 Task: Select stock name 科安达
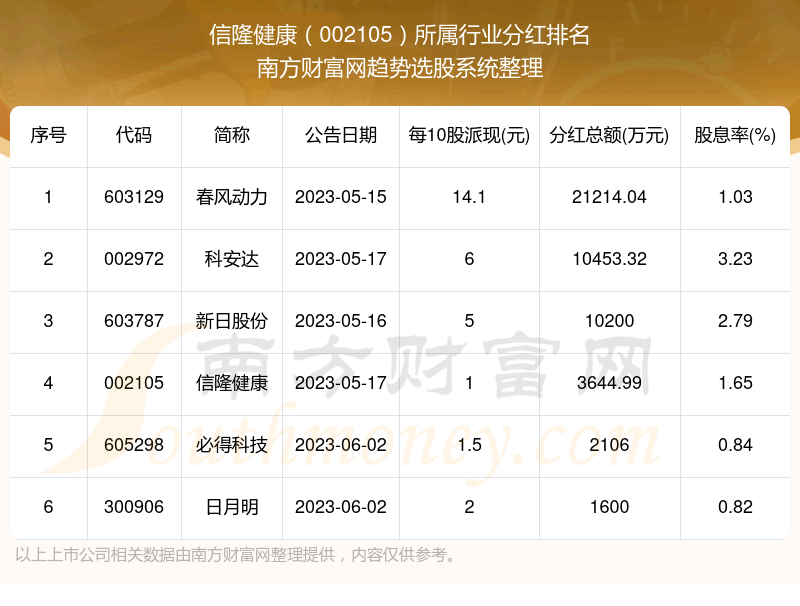pos(232,259)
